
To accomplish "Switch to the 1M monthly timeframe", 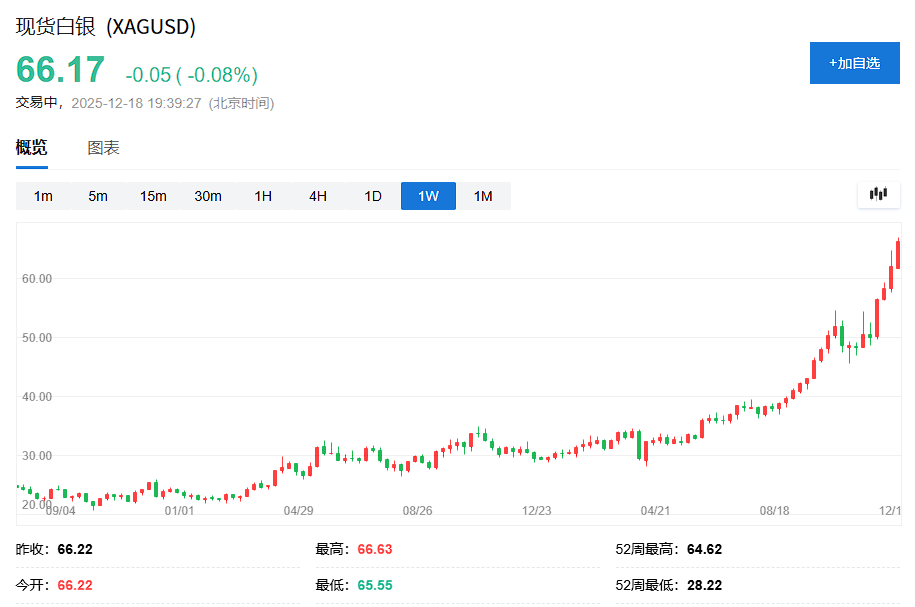I will click(x=483, y=196).
